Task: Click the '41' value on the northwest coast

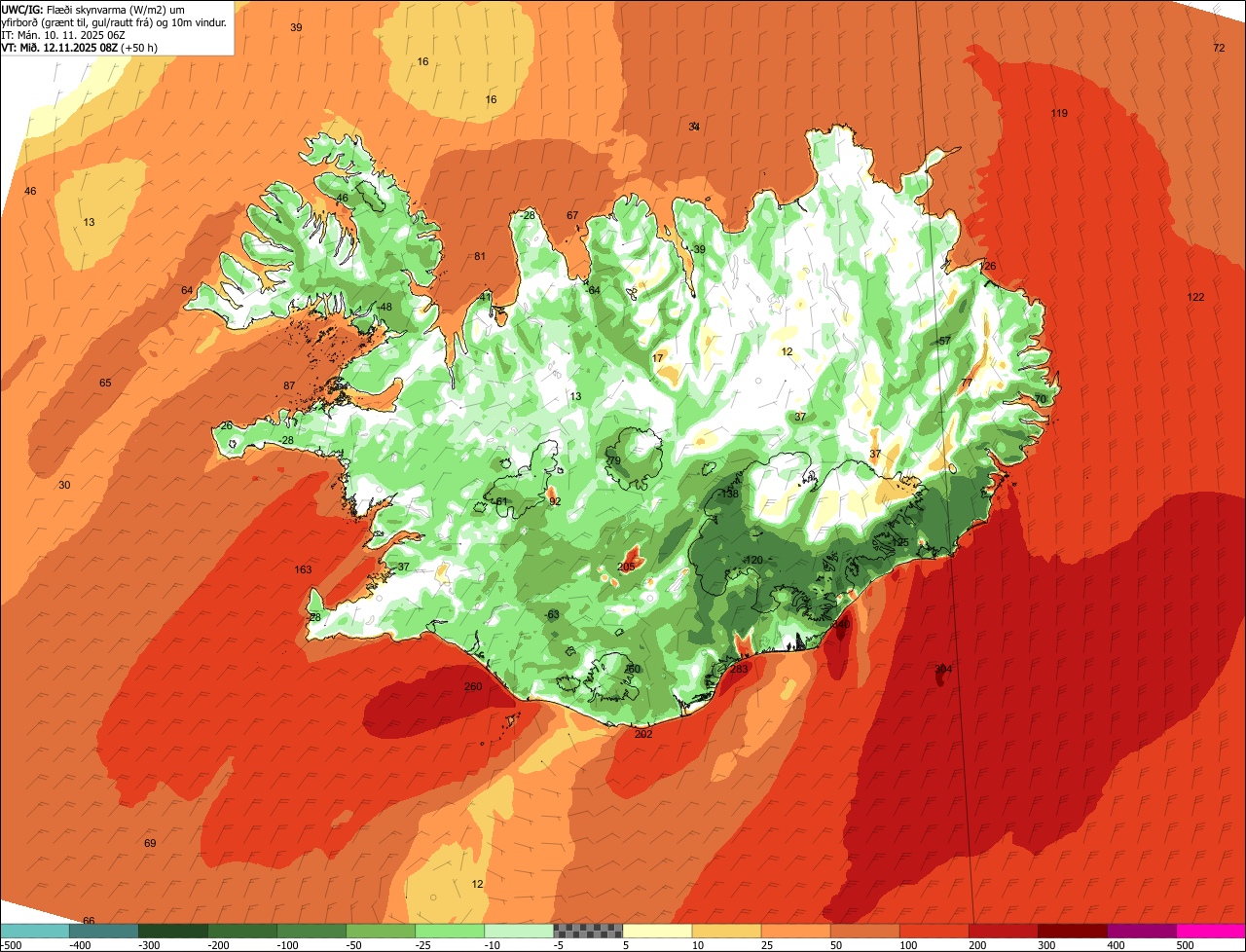Action: coord(486,297)
